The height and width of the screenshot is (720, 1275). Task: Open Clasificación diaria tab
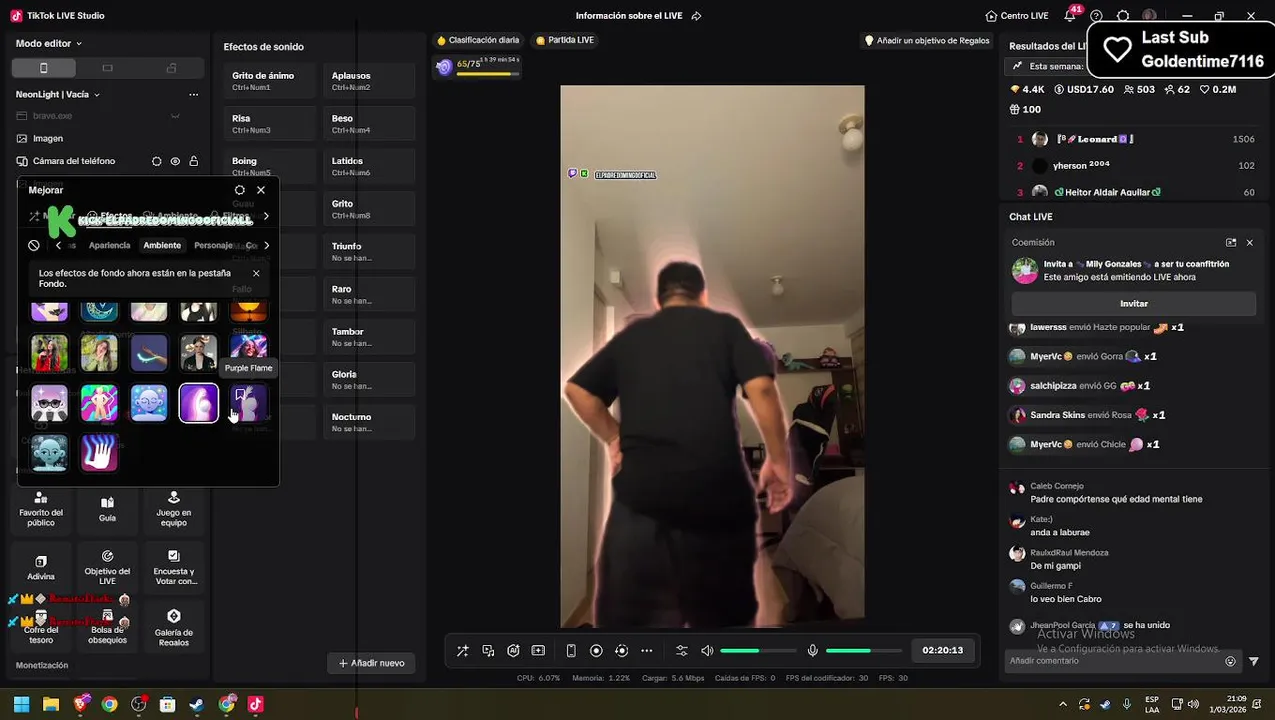point(478,40)
